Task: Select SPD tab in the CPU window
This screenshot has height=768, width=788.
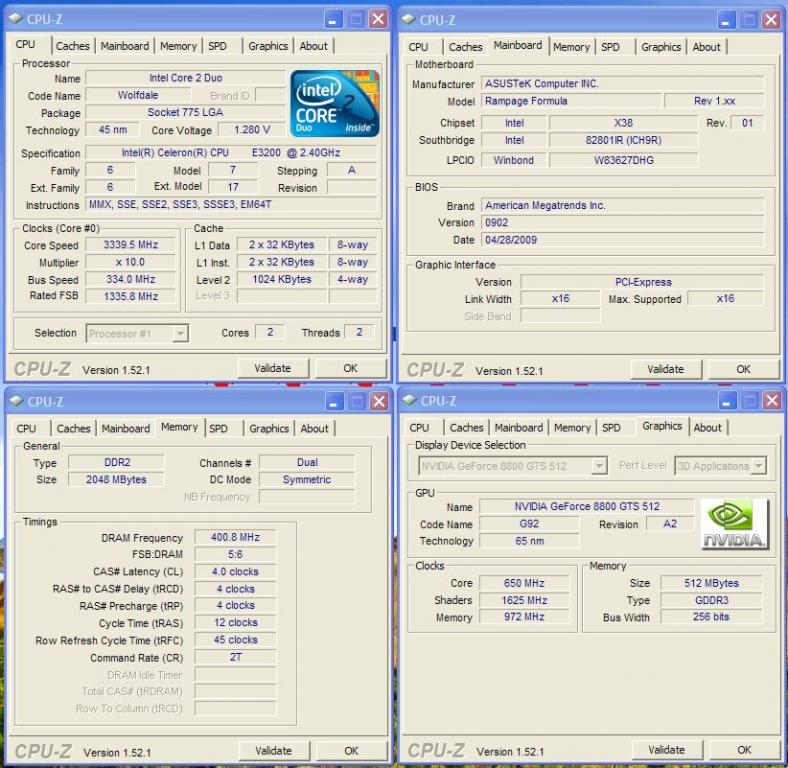Action: click(x=217, y=46)
